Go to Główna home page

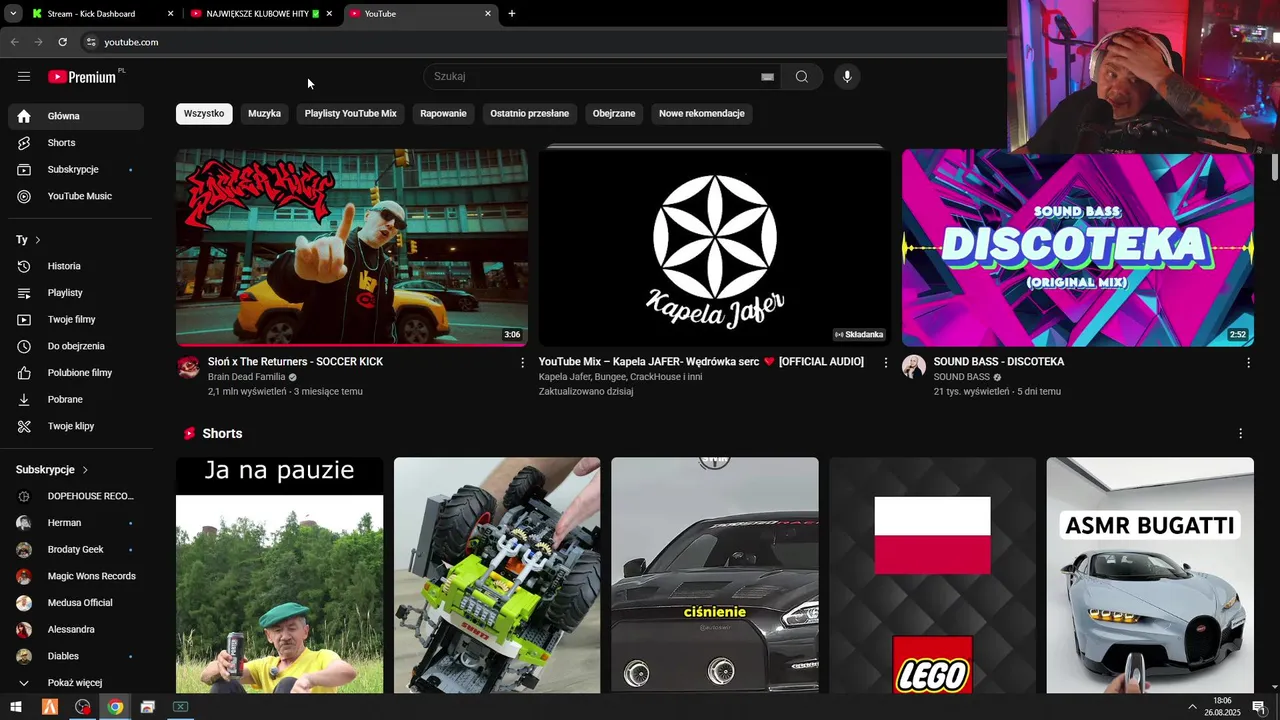pos(76,116)
